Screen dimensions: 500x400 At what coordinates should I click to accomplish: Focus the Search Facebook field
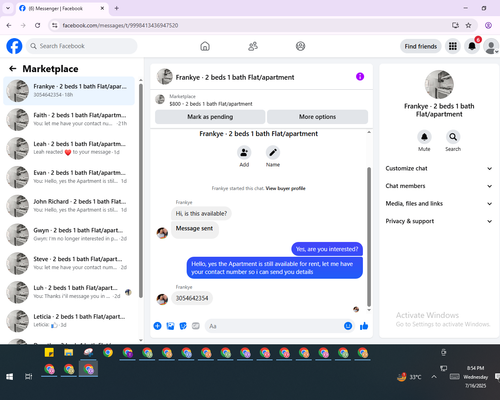pyautogui.click(x=82, y=46)
